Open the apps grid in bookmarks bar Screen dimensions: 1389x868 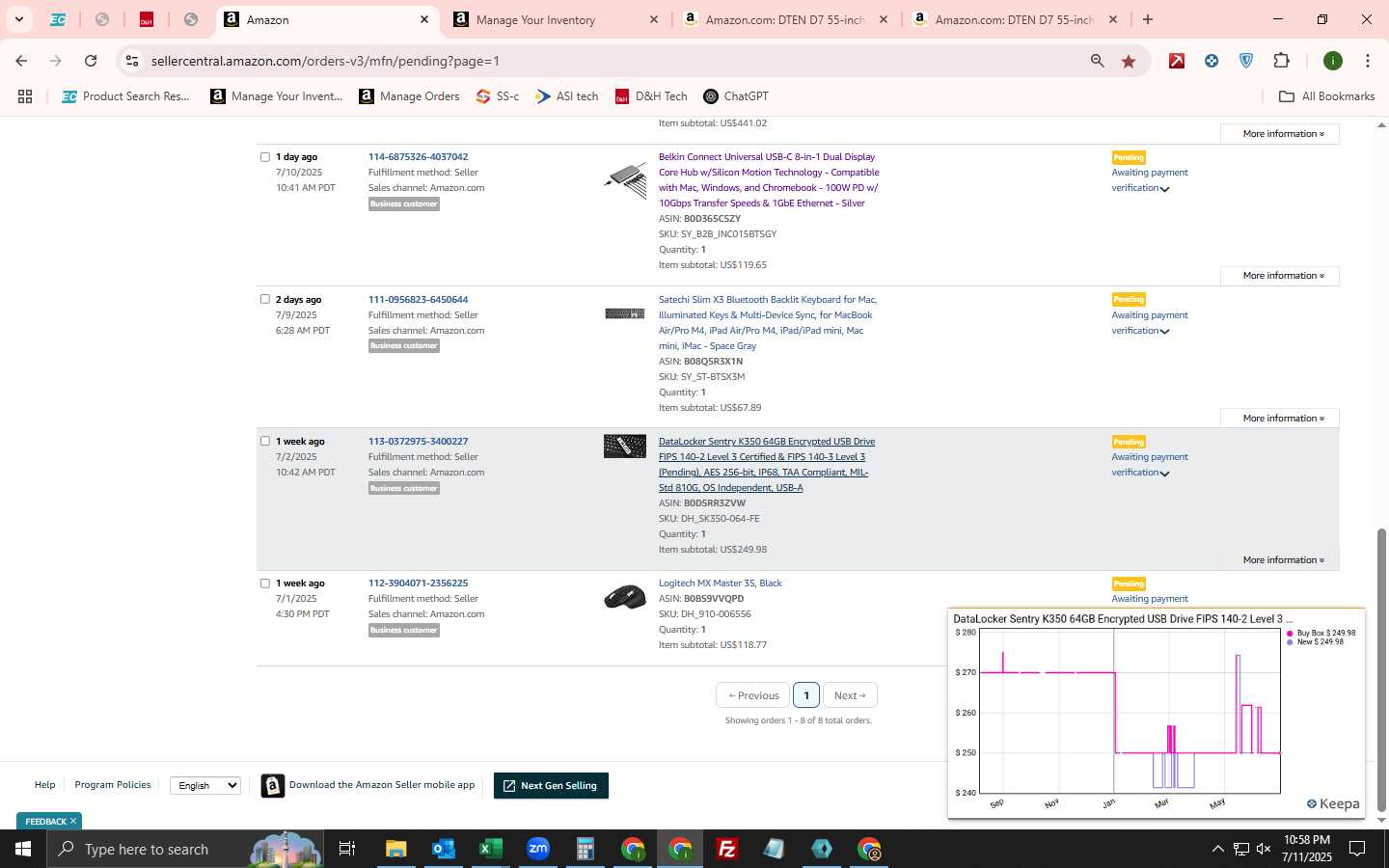(x=25, y=96)
